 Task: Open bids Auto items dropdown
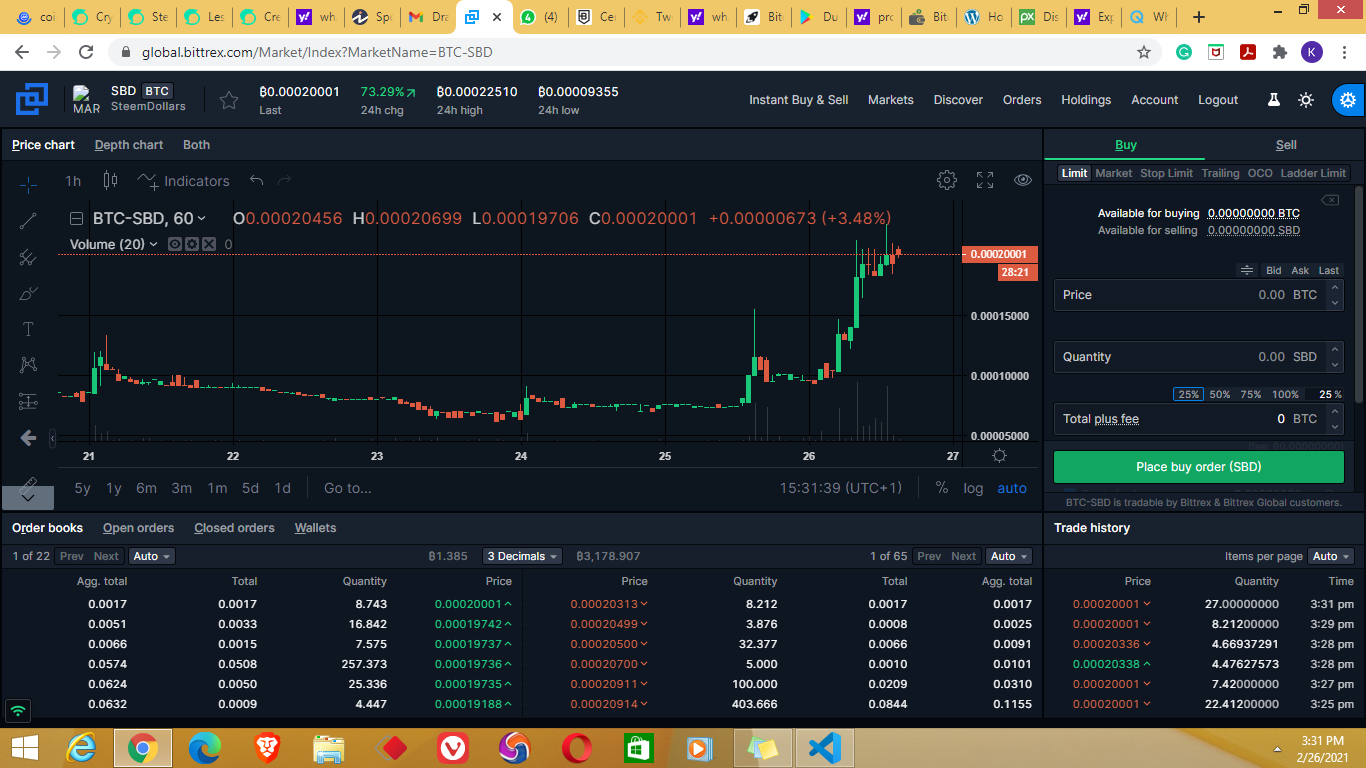pyautogui.click(x=151, y=556)
